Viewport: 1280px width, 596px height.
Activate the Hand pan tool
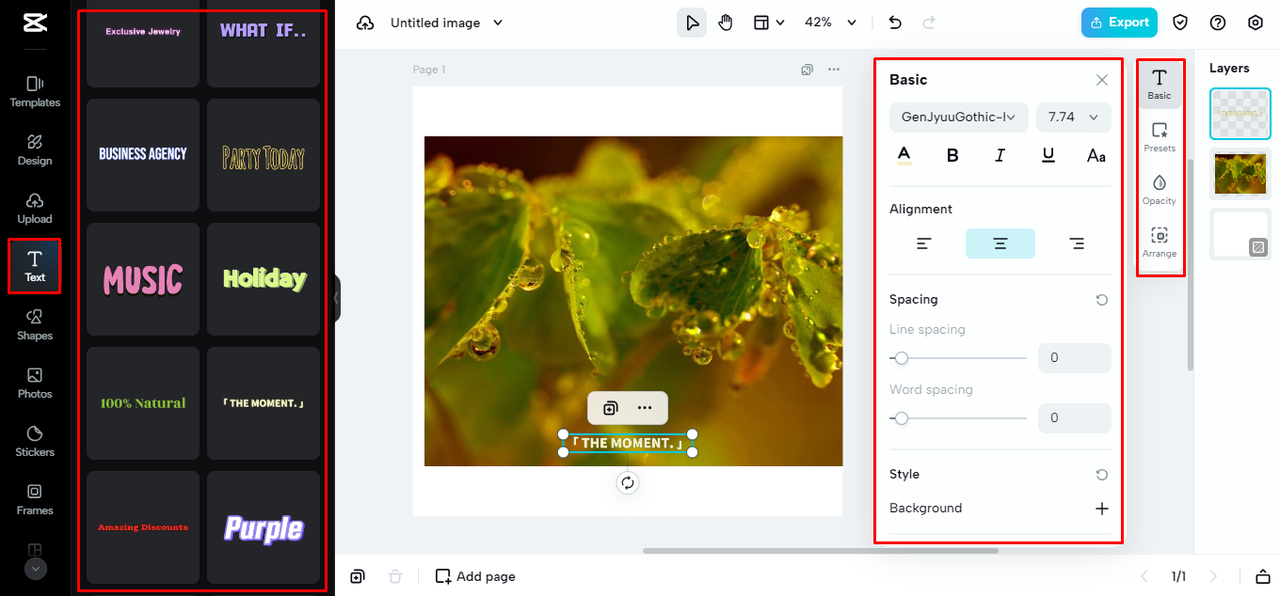(726, 22)
